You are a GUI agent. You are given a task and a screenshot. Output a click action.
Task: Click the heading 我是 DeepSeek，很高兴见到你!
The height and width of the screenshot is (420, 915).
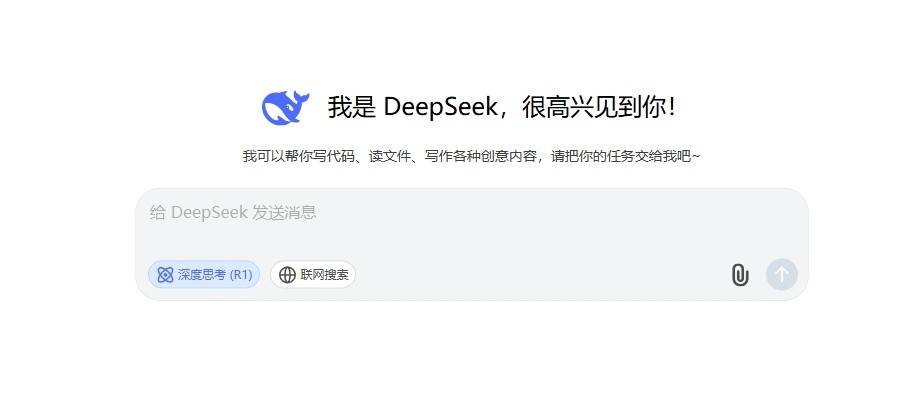501,107
